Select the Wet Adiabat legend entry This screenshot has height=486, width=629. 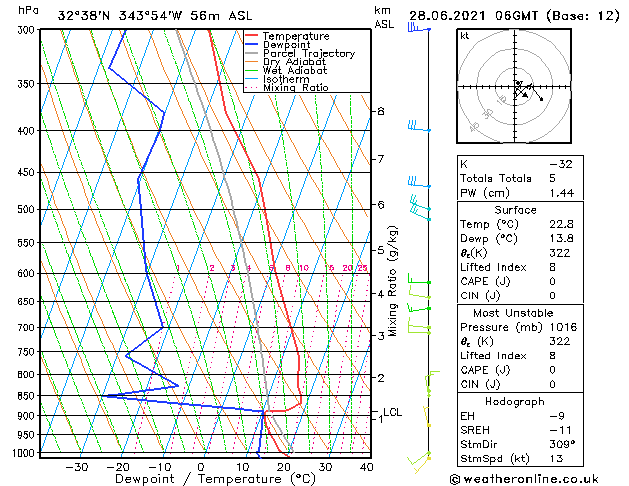click(295, 71)
